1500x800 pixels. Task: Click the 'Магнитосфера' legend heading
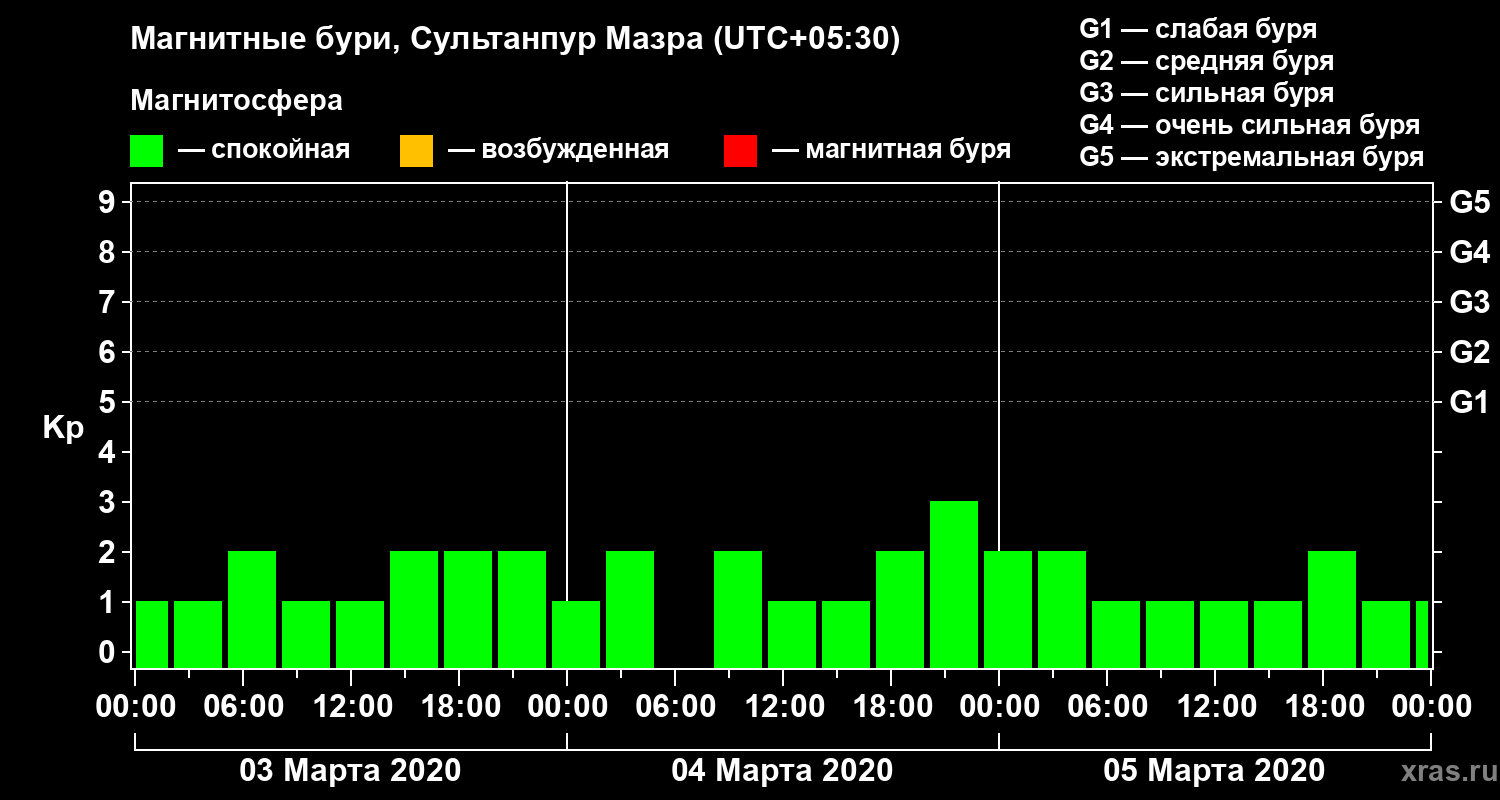(x=236, y=101)
